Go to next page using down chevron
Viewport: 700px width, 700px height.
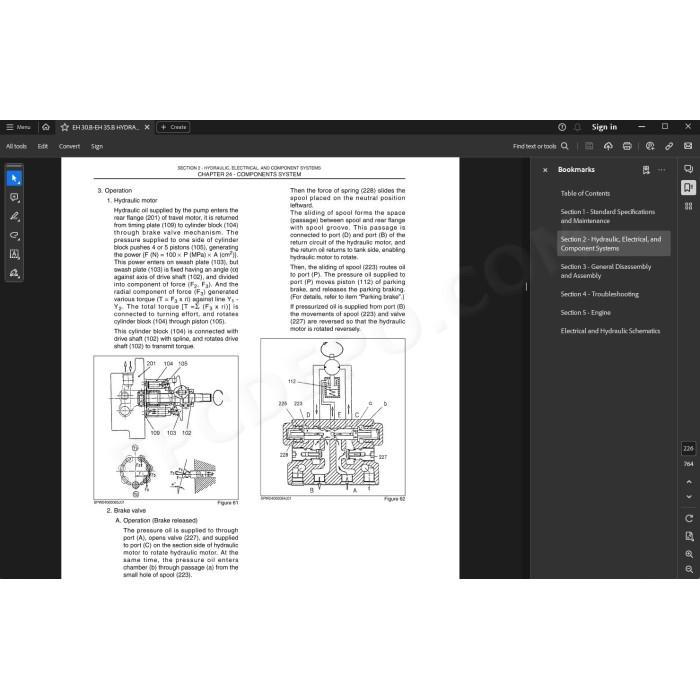tap(689, 496)
